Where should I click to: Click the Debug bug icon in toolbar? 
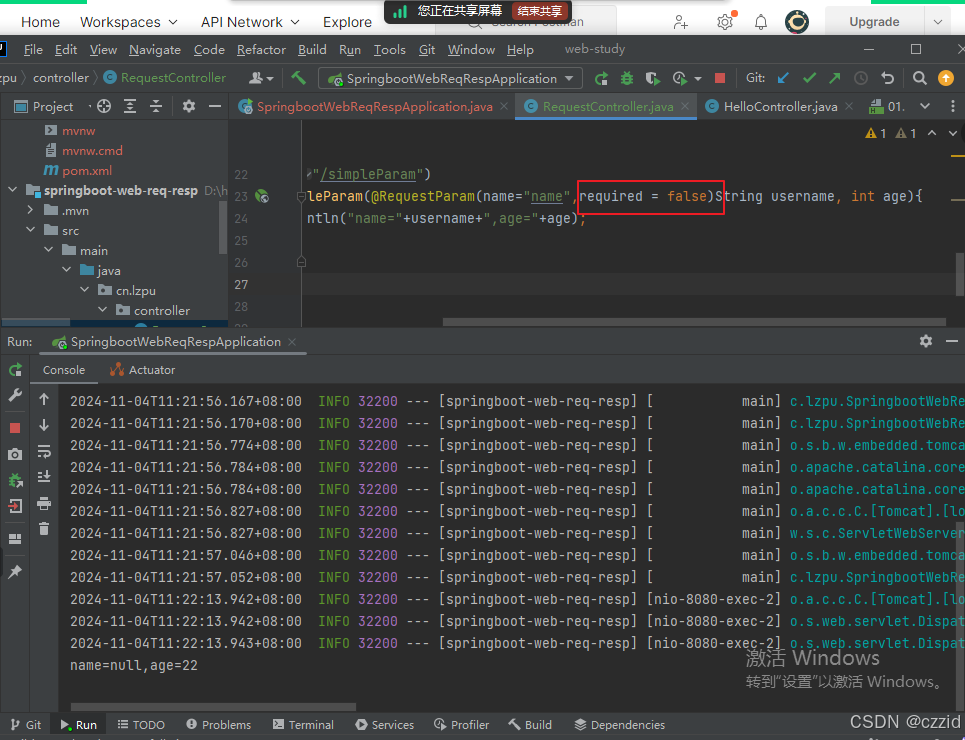627,78
